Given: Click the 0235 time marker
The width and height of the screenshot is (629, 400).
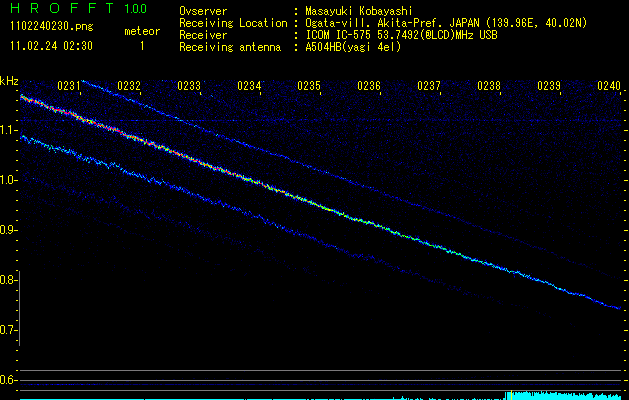Looking at the screenshot, I should click(309, 86).
